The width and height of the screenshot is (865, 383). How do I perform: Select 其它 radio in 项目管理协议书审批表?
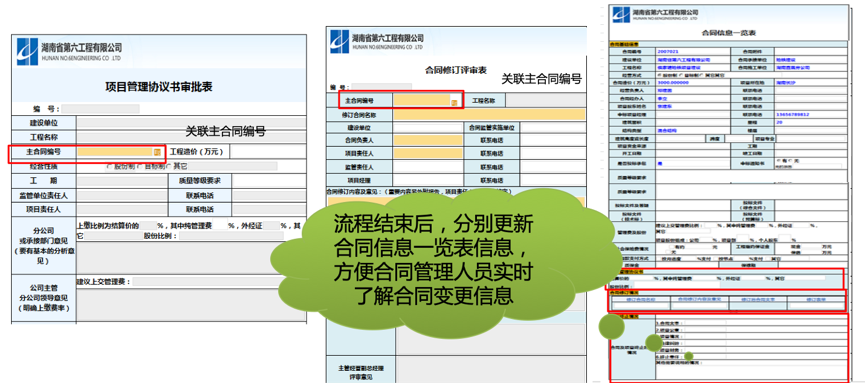pyautogui.click(x=169, y=166)
